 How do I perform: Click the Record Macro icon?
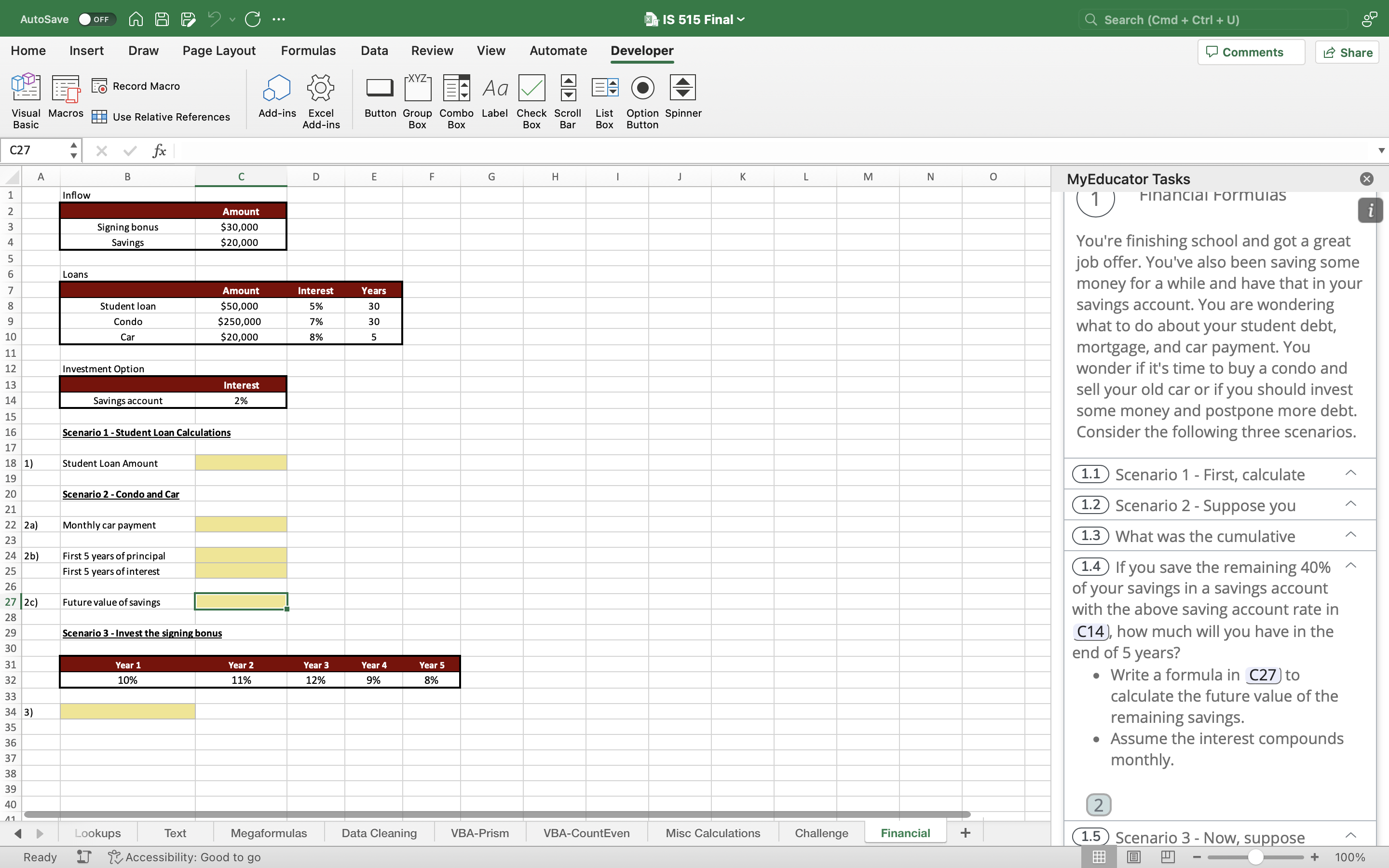[x=99, y=86]
